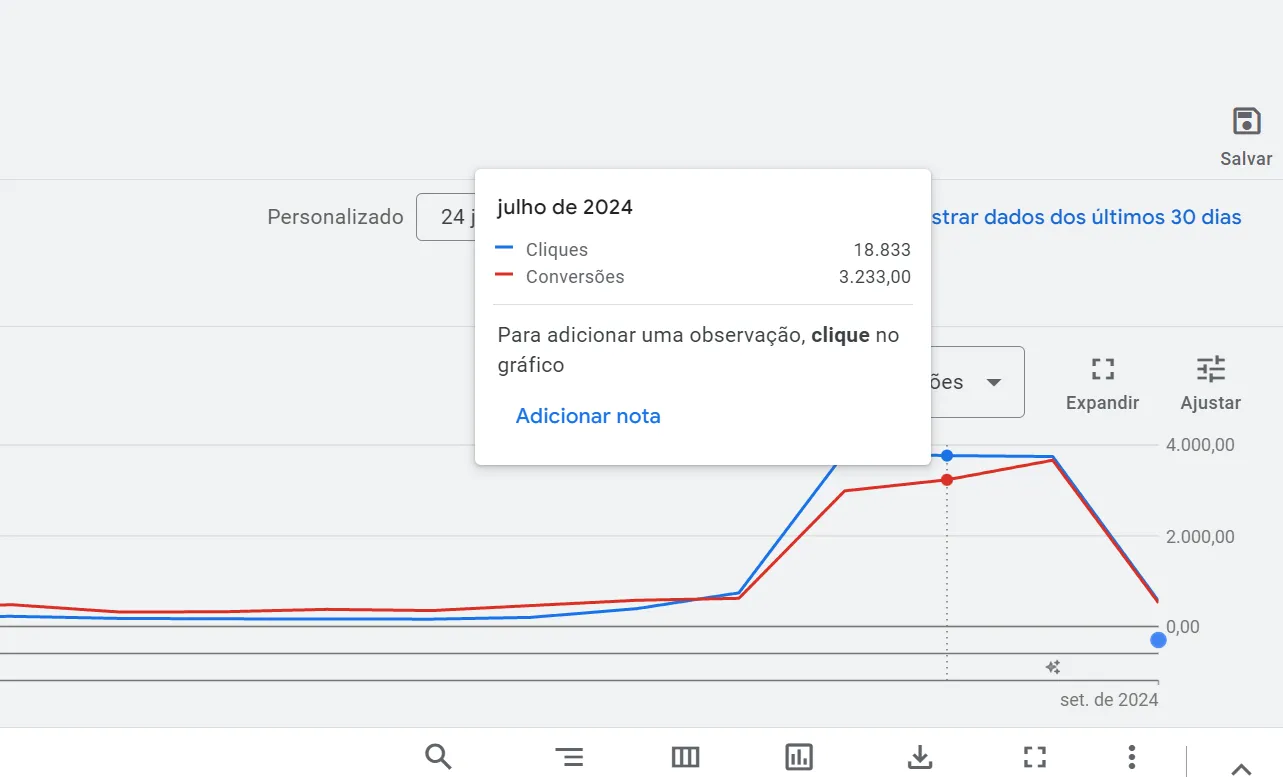Open the Personalizado date range field

pyautogui.click(x=446, y=217)
